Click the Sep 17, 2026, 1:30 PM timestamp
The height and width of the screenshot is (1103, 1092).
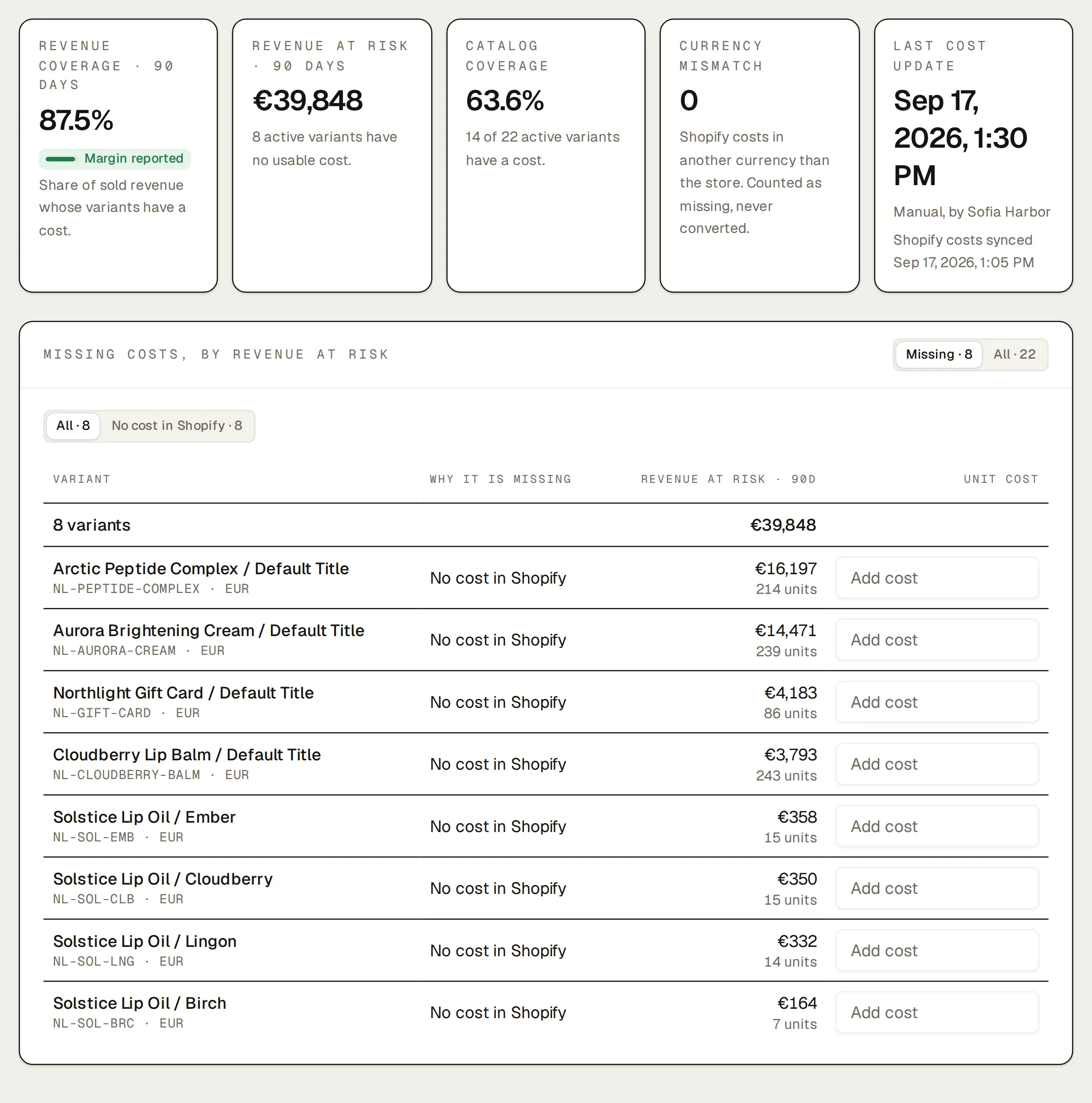point(960,138)
